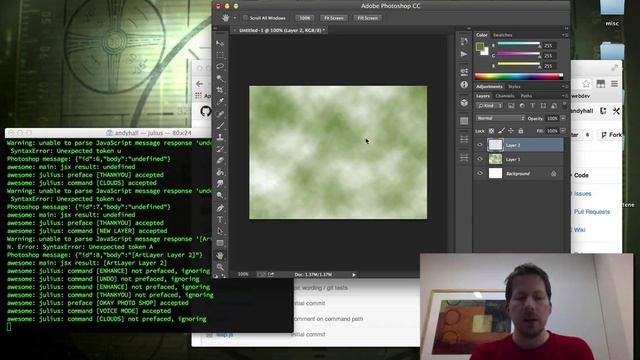Select Layer 1 thumbnail in Layers panel
Screen dimensions: 640x360
(x=496, y=159)
